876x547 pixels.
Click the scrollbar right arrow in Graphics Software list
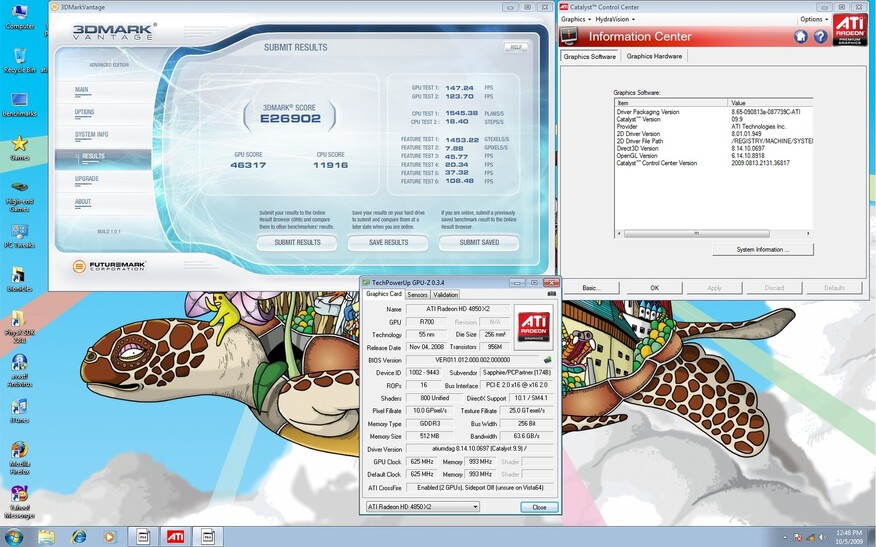[x=808, y=234]
